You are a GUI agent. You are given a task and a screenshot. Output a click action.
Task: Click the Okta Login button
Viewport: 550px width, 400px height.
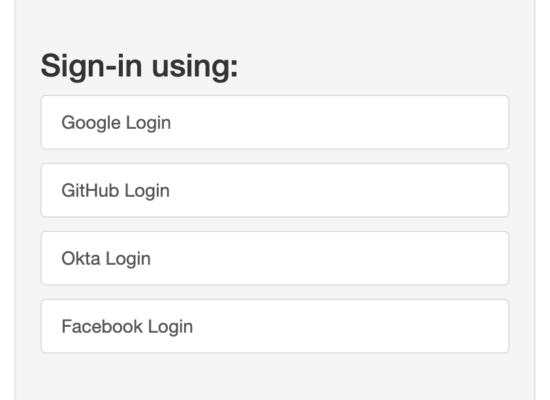[275, 258]
